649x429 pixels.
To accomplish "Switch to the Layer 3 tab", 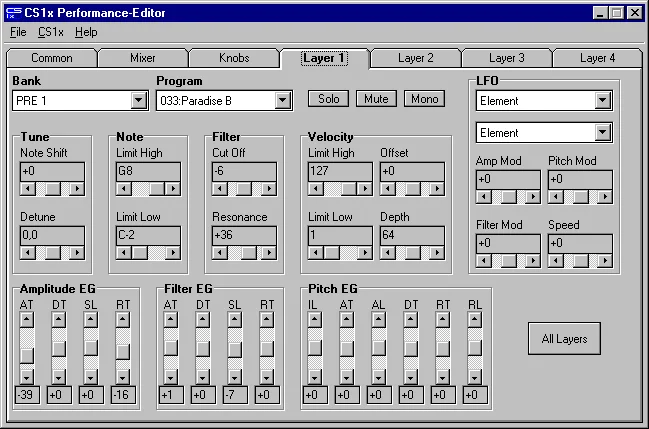I will [507, 58].
